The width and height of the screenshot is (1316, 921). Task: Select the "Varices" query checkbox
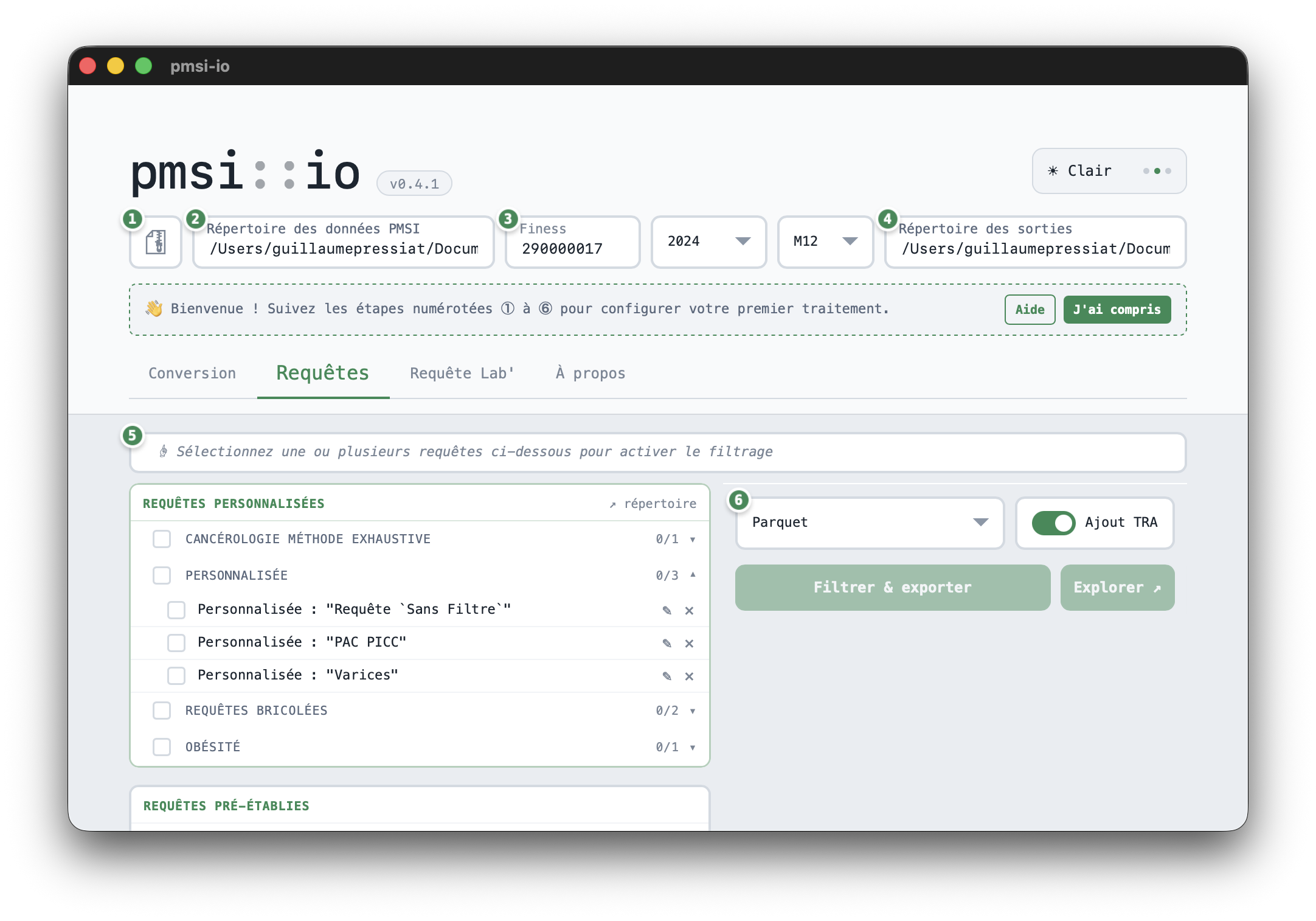[x=176, y=675]
